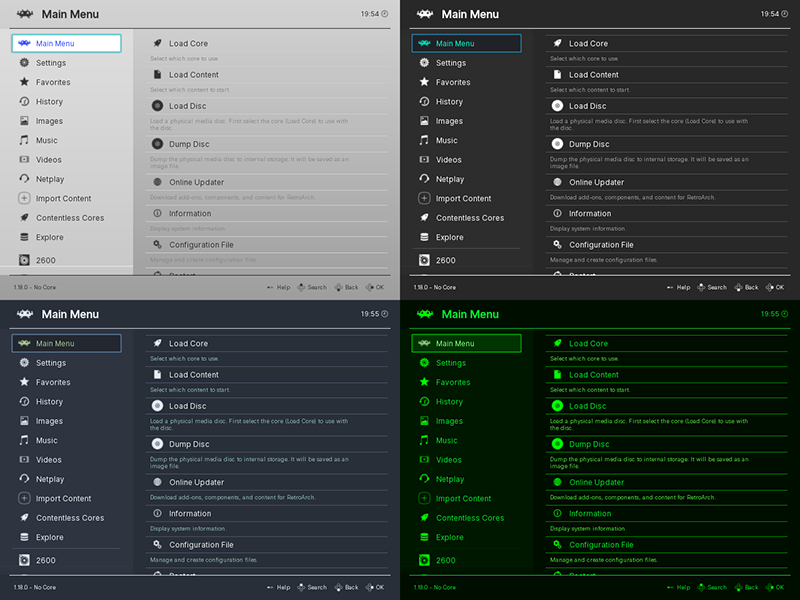
Task: Click the Favorites star icon in the light gray theme panel
Action: pyautogui.click(x=24, y=82)
